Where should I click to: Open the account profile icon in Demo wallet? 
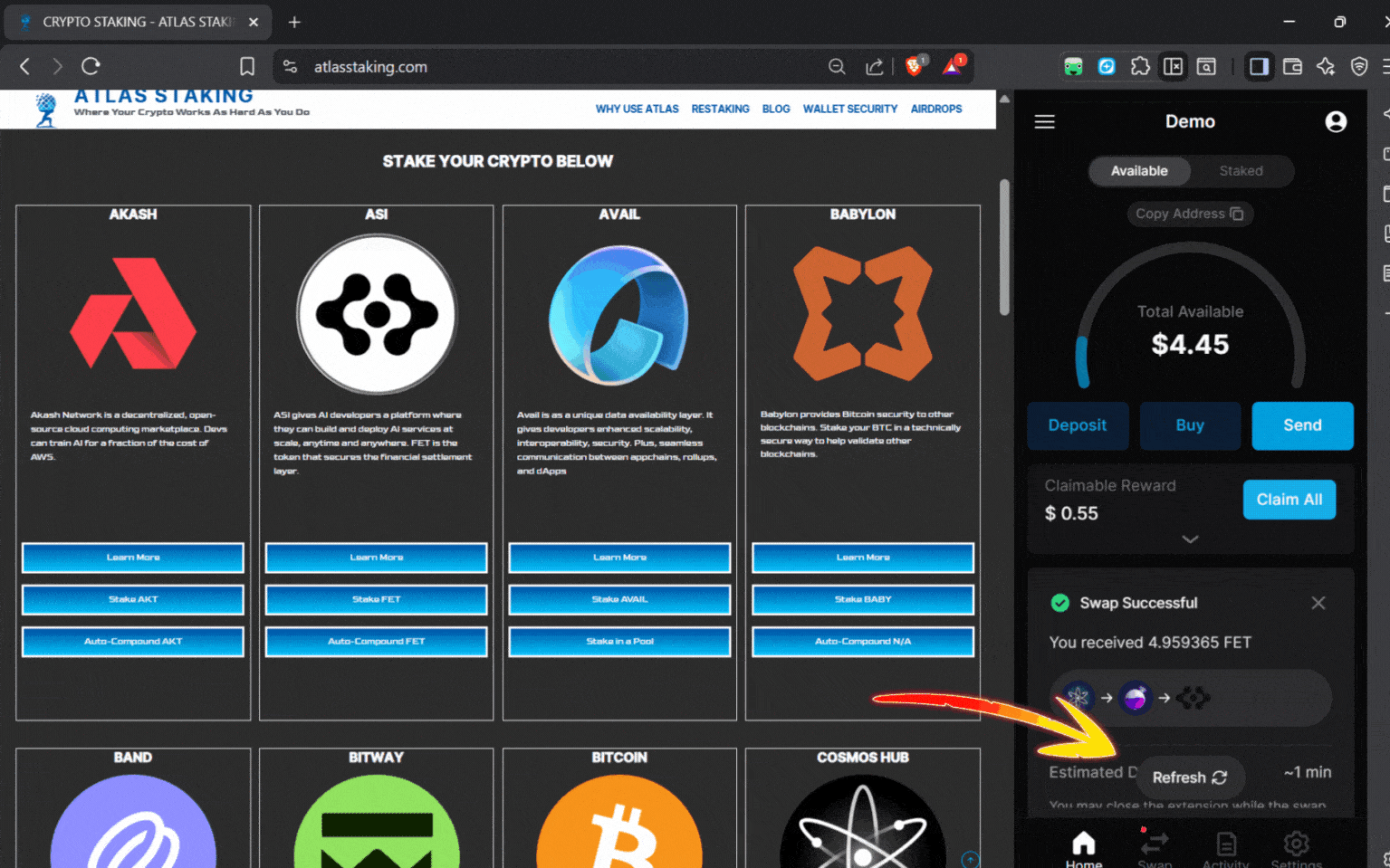pos(1336,121)
